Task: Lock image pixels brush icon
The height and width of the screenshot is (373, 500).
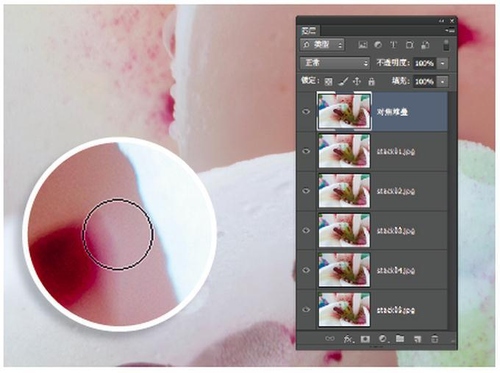Action: click(343, 81)
